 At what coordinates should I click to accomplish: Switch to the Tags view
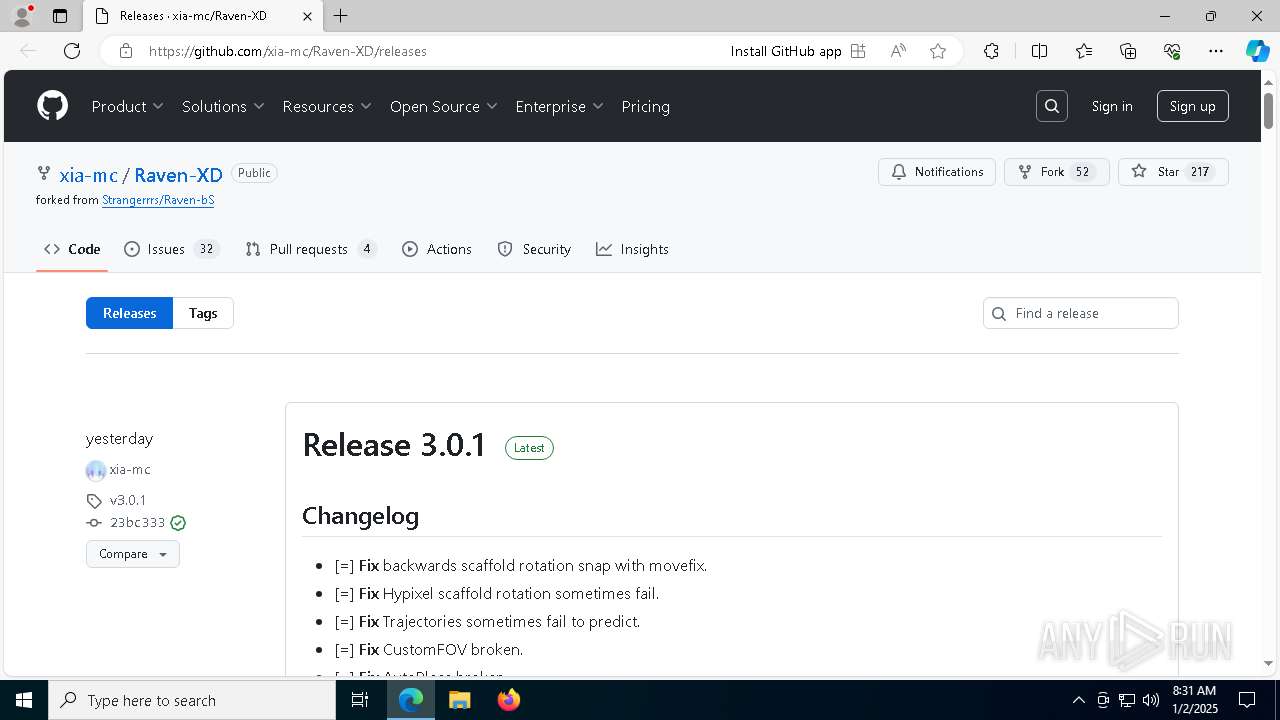click(203, 313)
